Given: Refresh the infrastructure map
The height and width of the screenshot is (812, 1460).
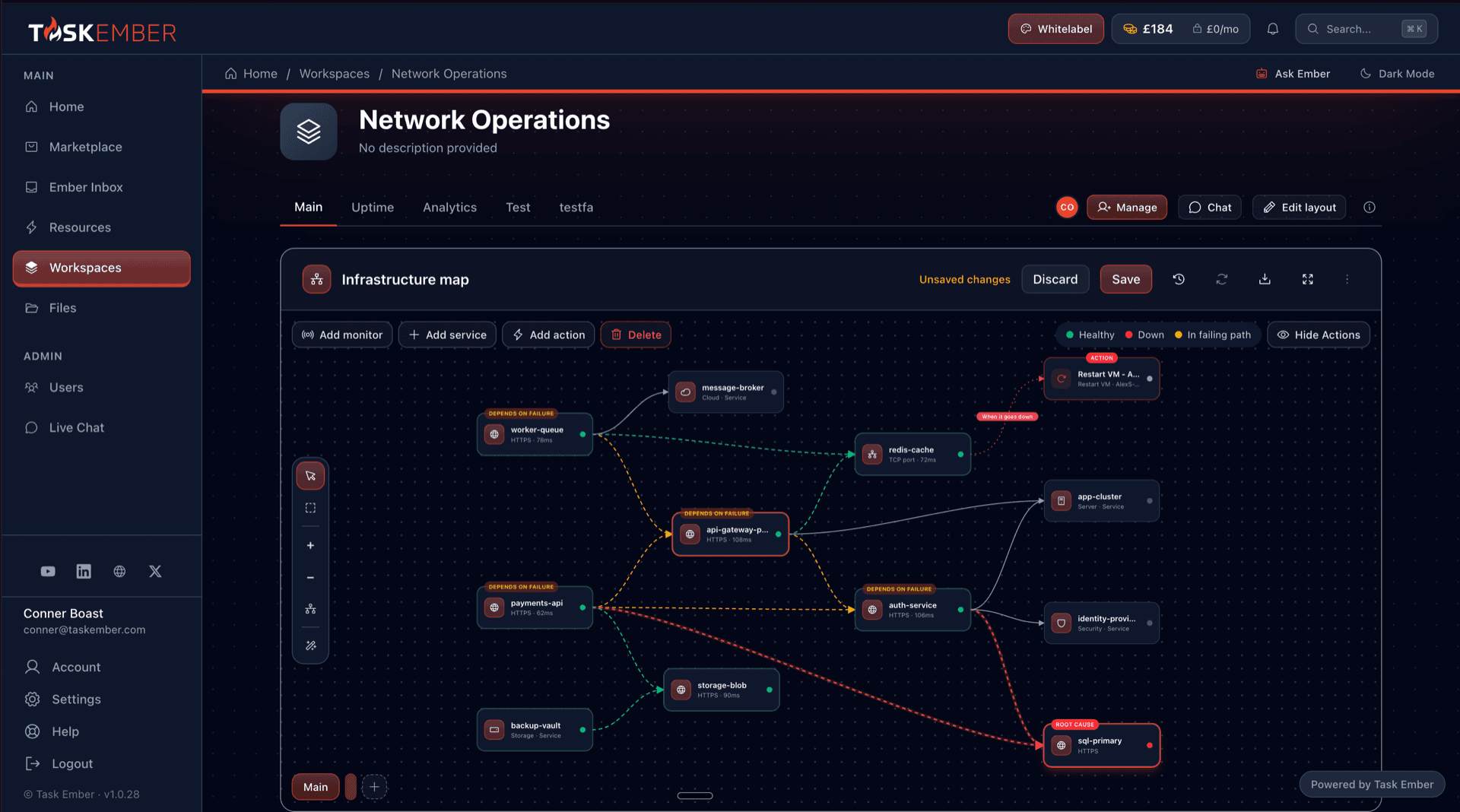Looking at the screenshot, I should tap(1222, 279).
